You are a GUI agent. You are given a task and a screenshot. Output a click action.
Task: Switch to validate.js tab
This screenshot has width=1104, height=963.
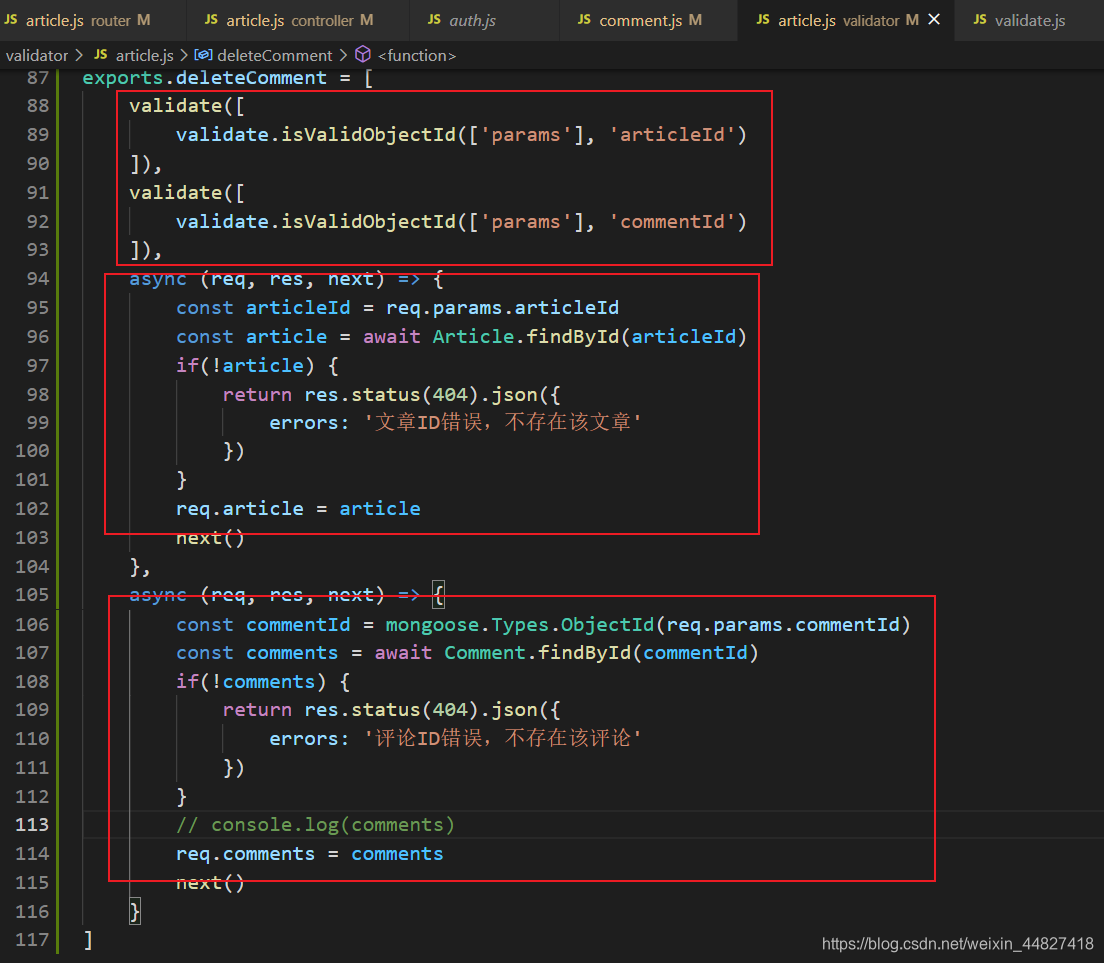tap(1029, 20)
